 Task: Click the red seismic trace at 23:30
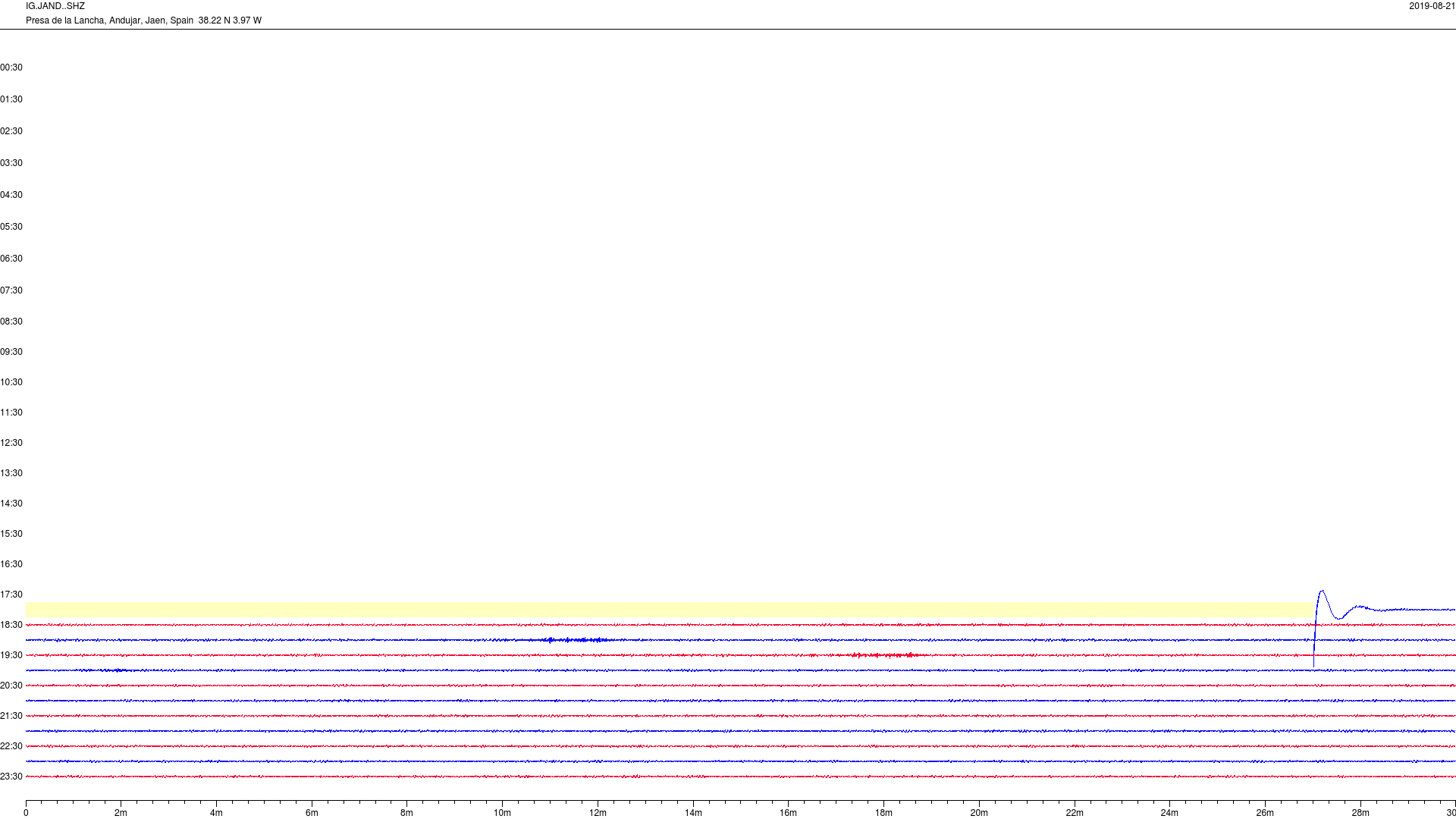[740, 777]
